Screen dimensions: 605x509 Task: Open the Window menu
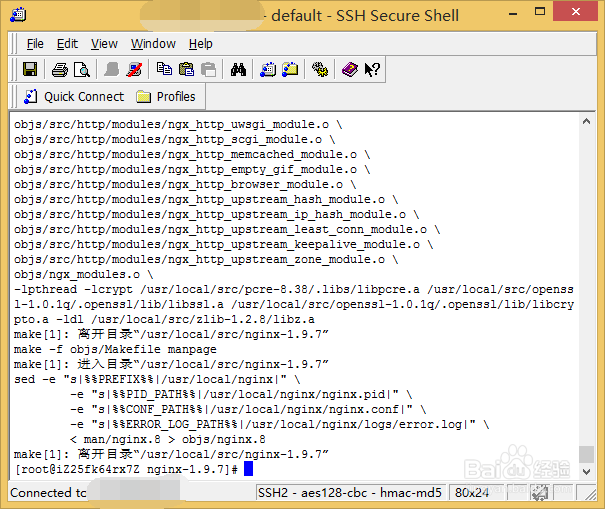[153, 44]
